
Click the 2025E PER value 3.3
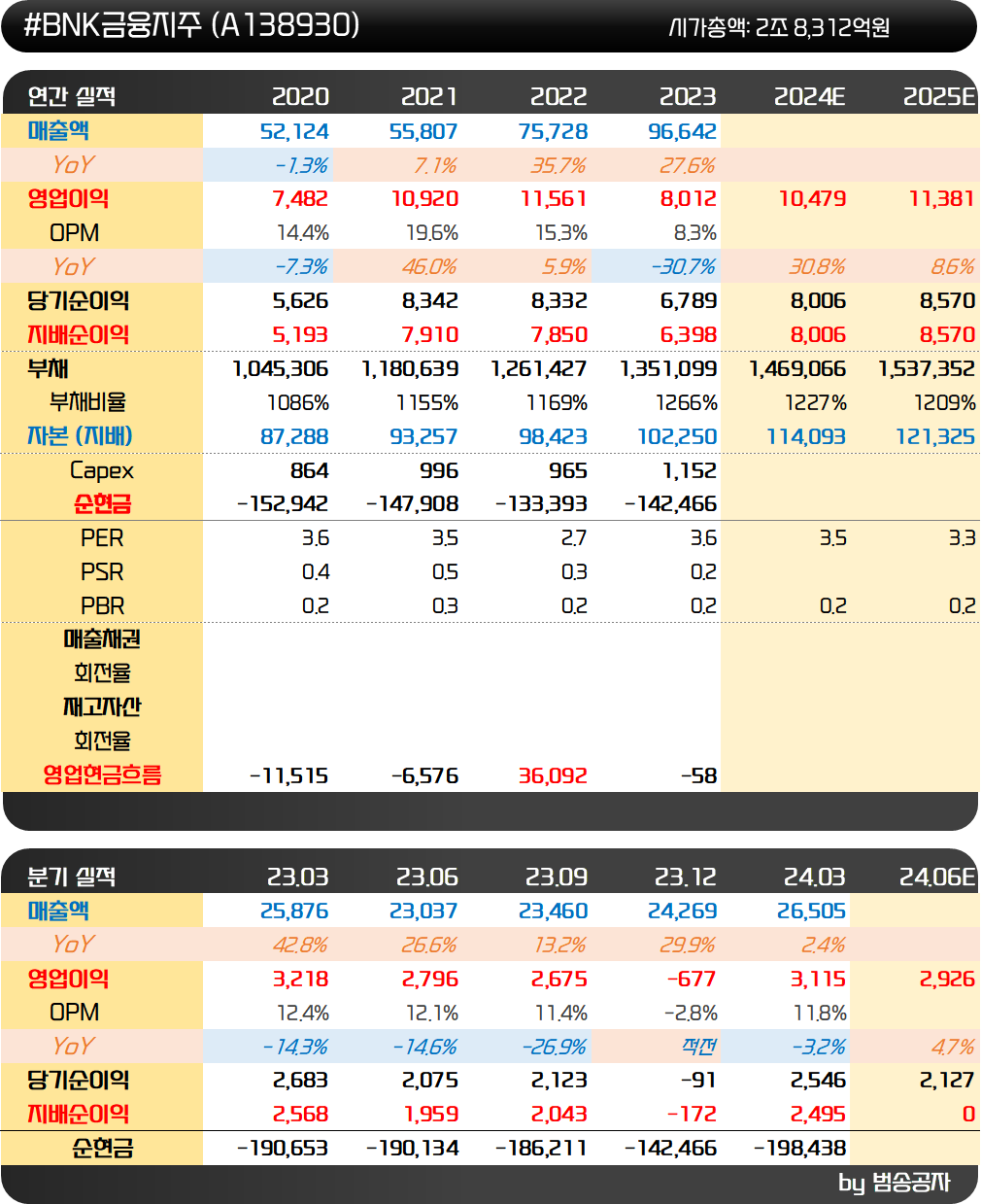tap(962, 537)
